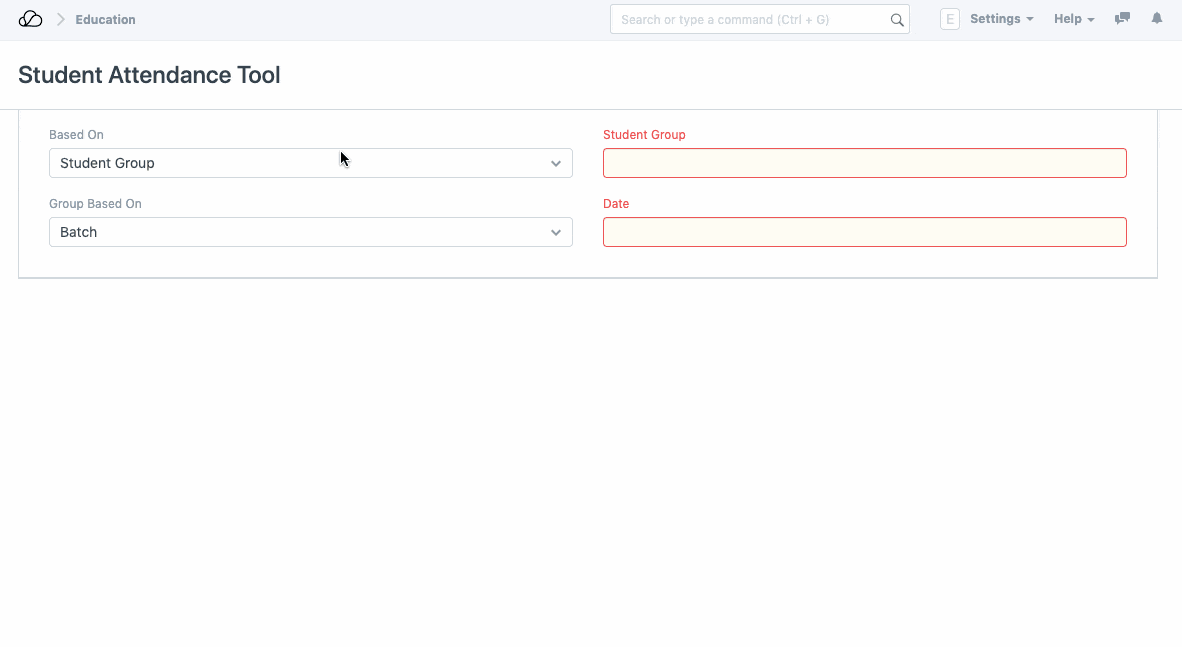Open the chat messages icon
Viewport: 1182px width, 647px height.
point(1122,19)
